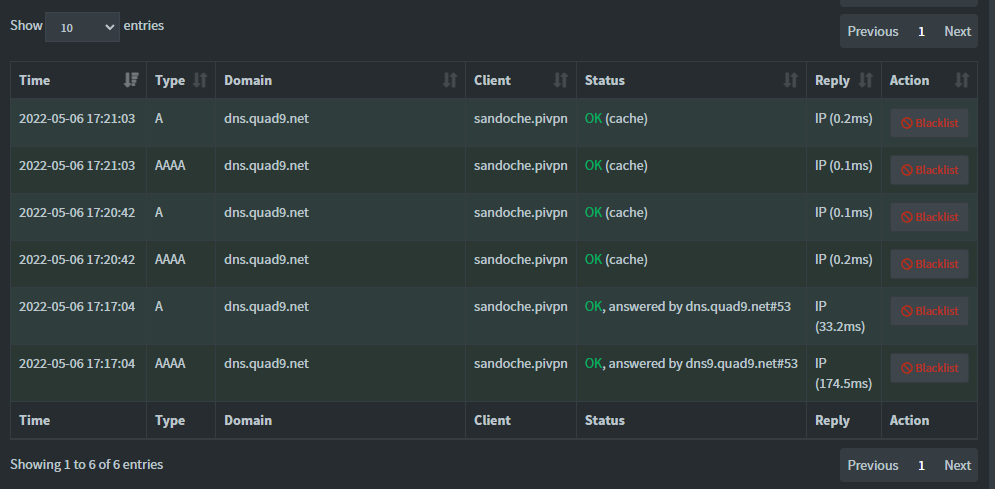Viewport: 995px width, 489px height.
Task: Click 'Showing 1 to 6 of 6 entries' text
Action: pyautogui.click(x=86, y=464)
